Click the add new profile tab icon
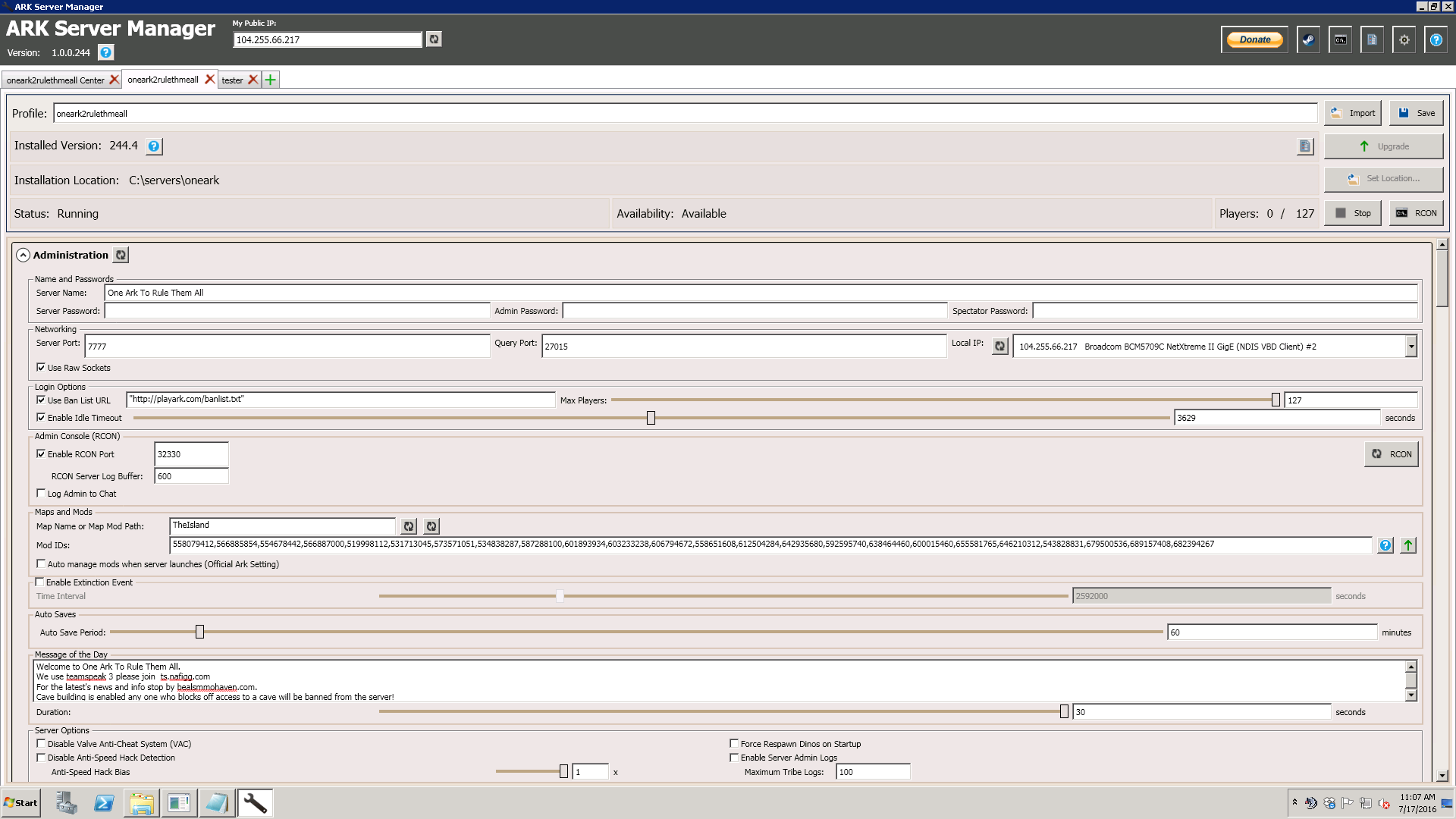 tap(270, 80)
